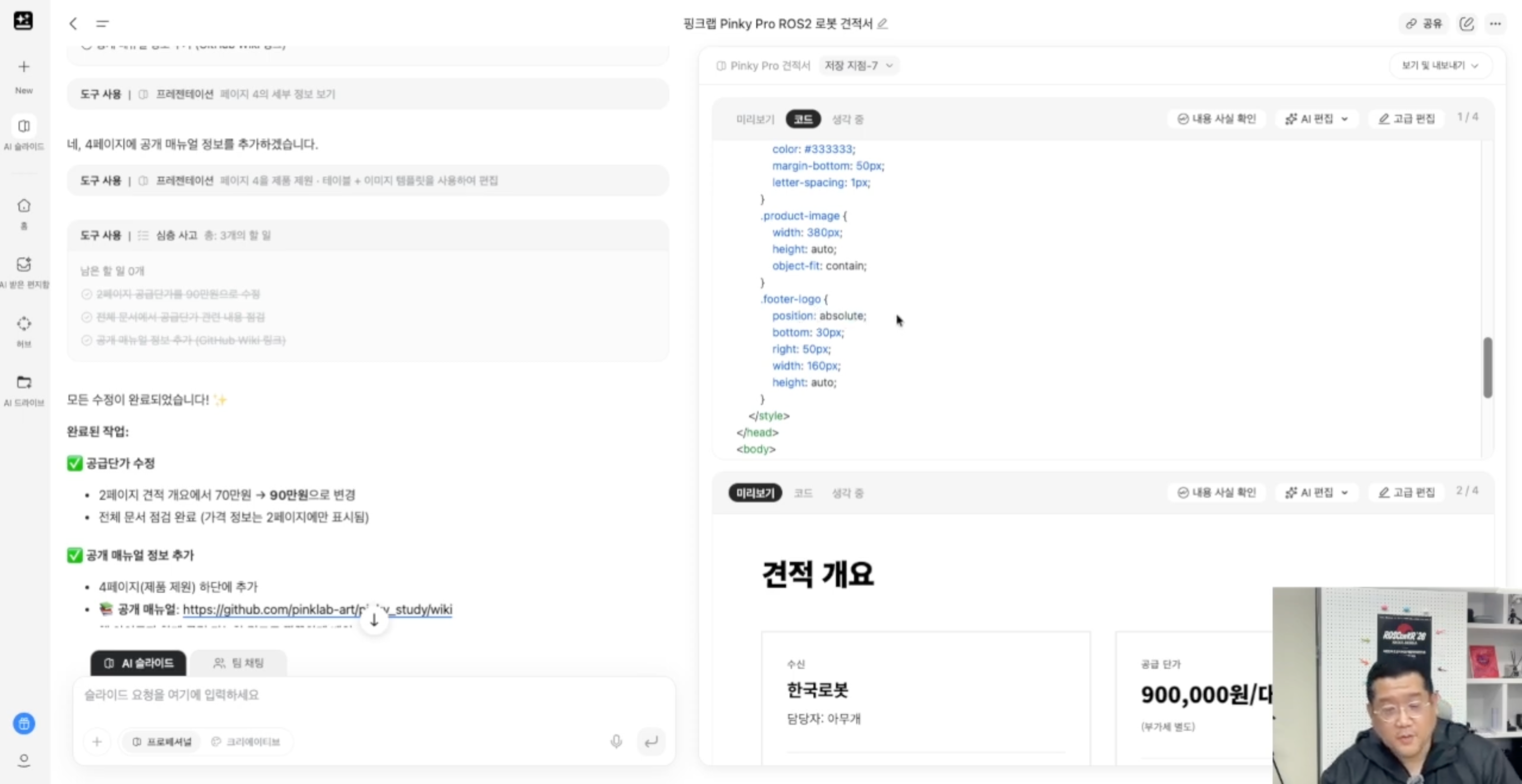Switch to 팀 채팅 tab
The width and height of the screenshot is (1522, 784).
(x=238, y=663)
